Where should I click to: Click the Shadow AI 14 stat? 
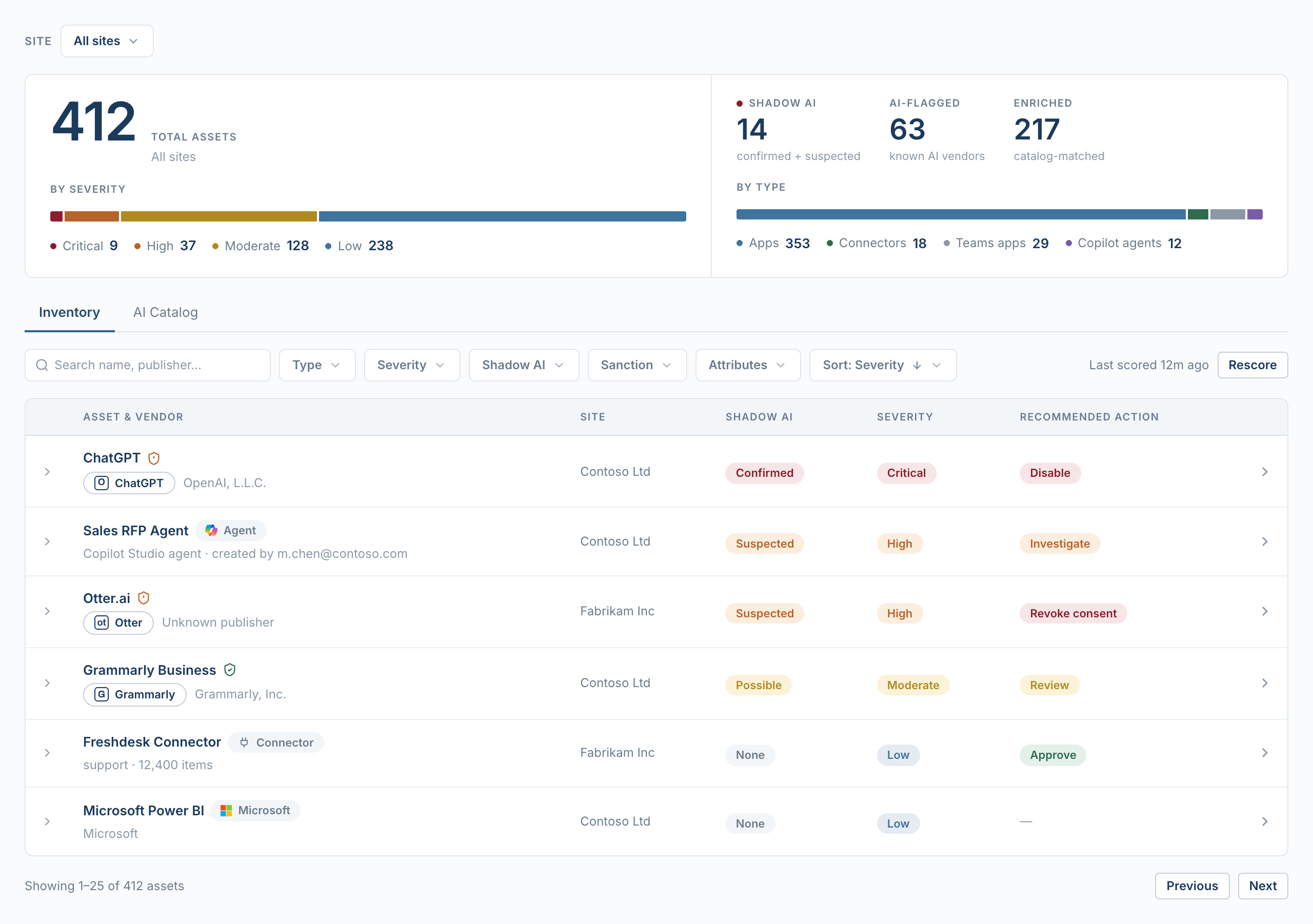pyautogui.click(x=799, y=130)
